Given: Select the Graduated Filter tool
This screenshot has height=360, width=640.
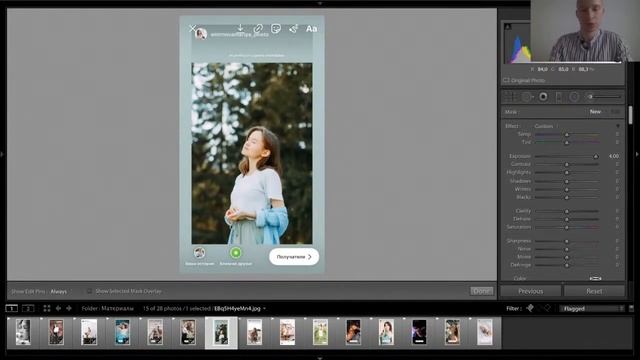Looking at the screenshot, I should coord(559,97).
